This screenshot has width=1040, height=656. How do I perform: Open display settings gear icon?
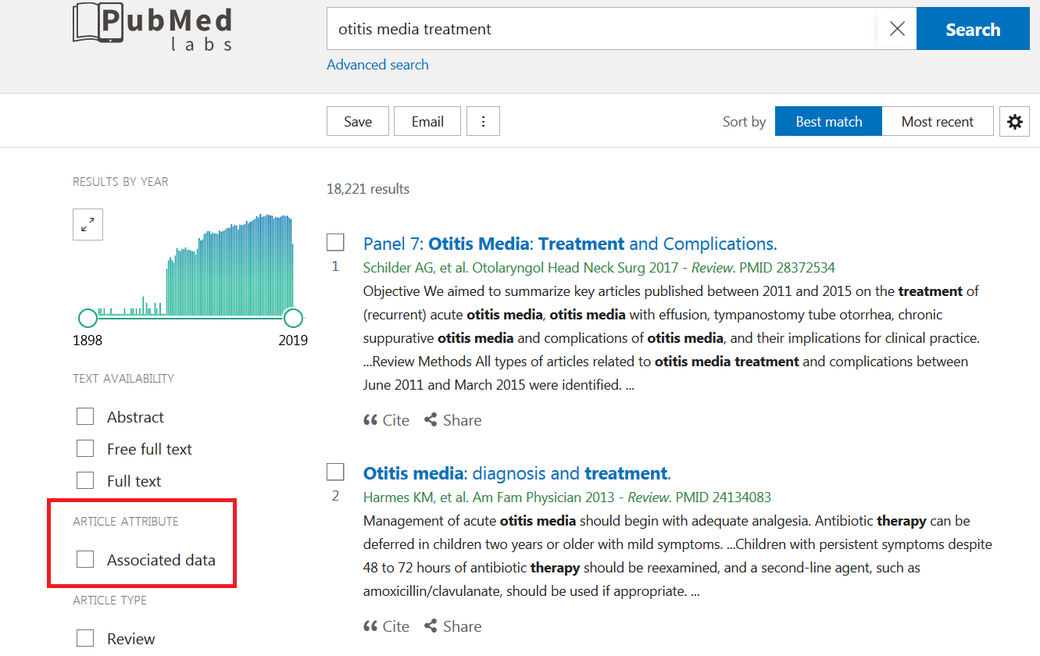coord(1014,121)
